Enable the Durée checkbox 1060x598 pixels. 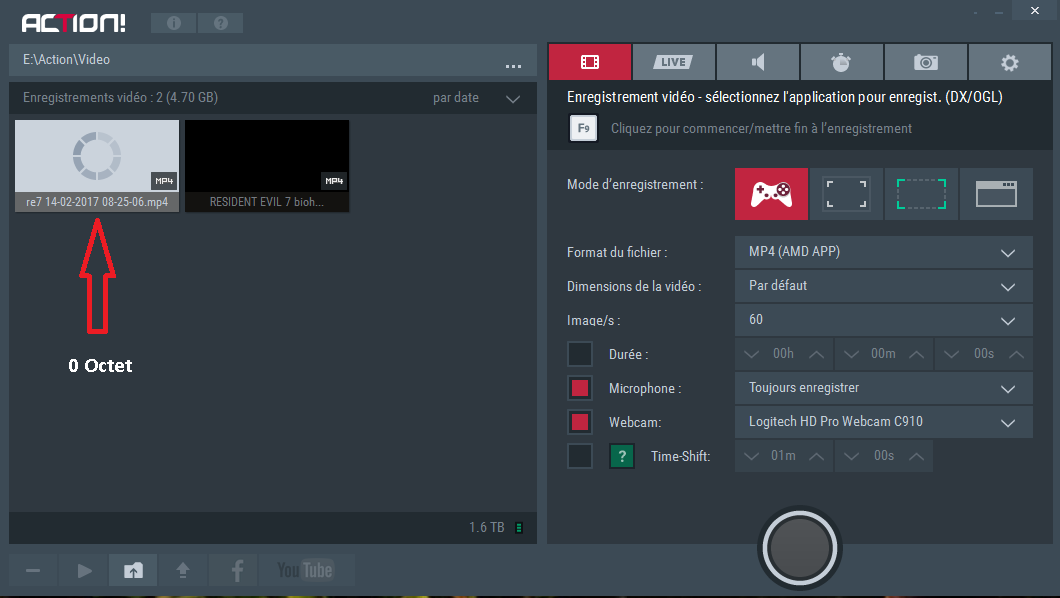coord(580,354)
